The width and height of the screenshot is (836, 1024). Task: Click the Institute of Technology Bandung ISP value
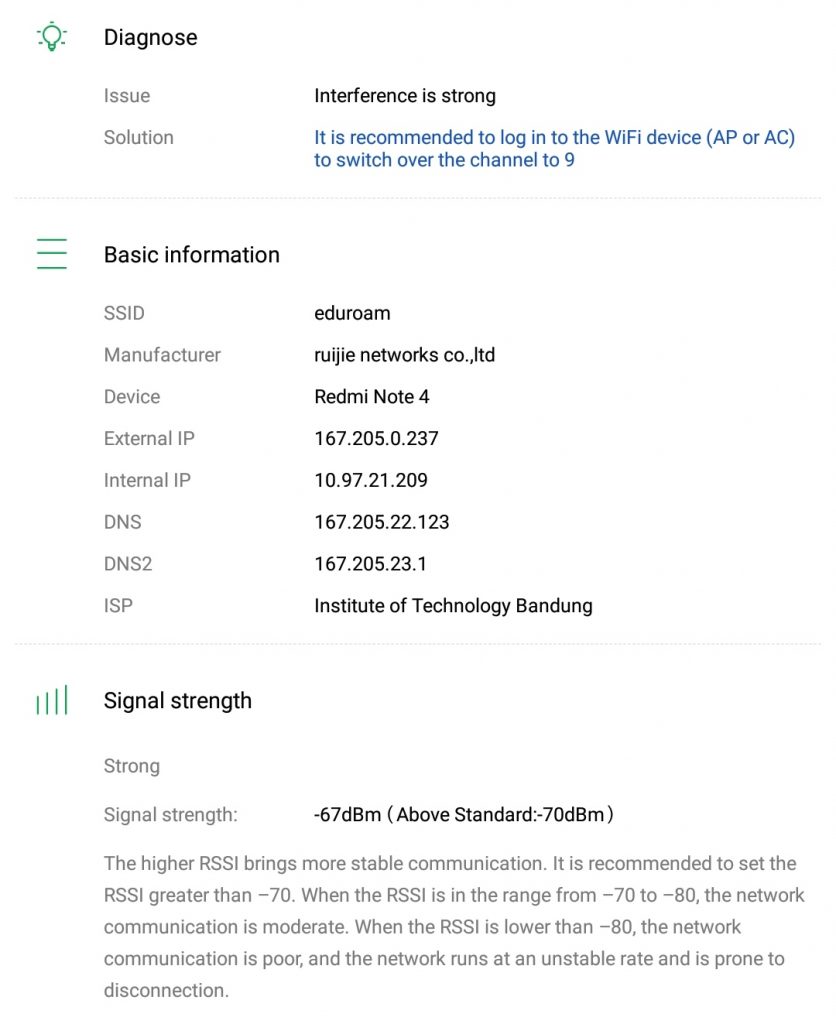[453, 606]
